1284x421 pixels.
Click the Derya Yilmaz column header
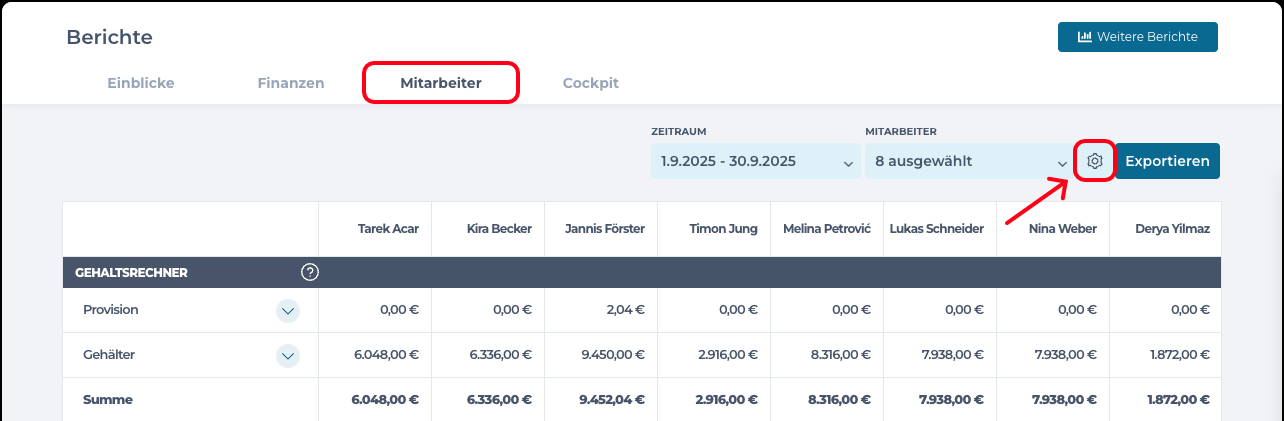click(1173, 229)
